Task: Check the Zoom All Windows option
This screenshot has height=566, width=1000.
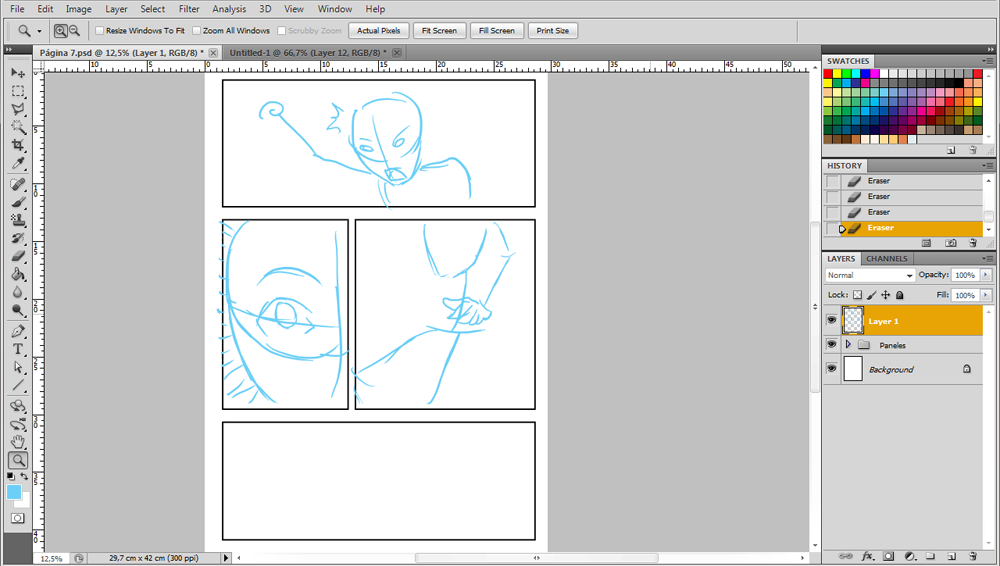Action: 196,31
